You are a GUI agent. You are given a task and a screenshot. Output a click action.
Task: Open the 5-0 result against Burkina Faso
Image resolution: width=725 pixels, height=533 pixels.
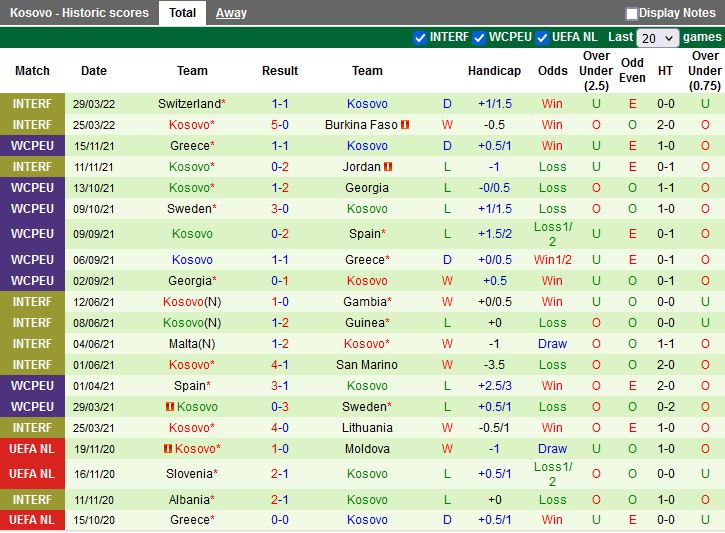coord(280,125)
